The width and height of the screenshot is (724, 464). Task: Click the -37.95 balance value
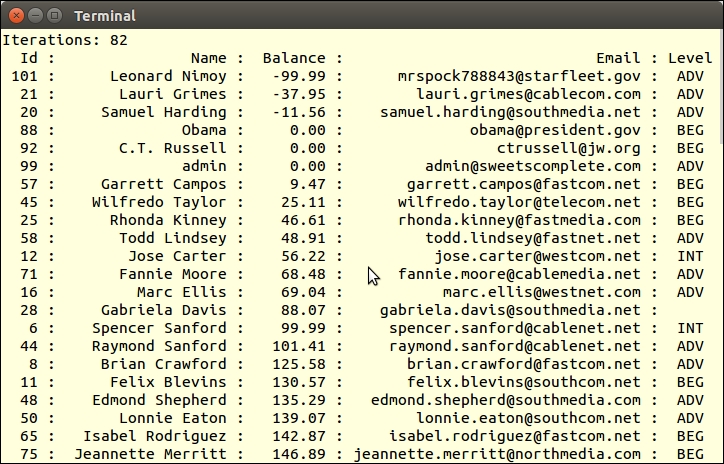(299, 94)
